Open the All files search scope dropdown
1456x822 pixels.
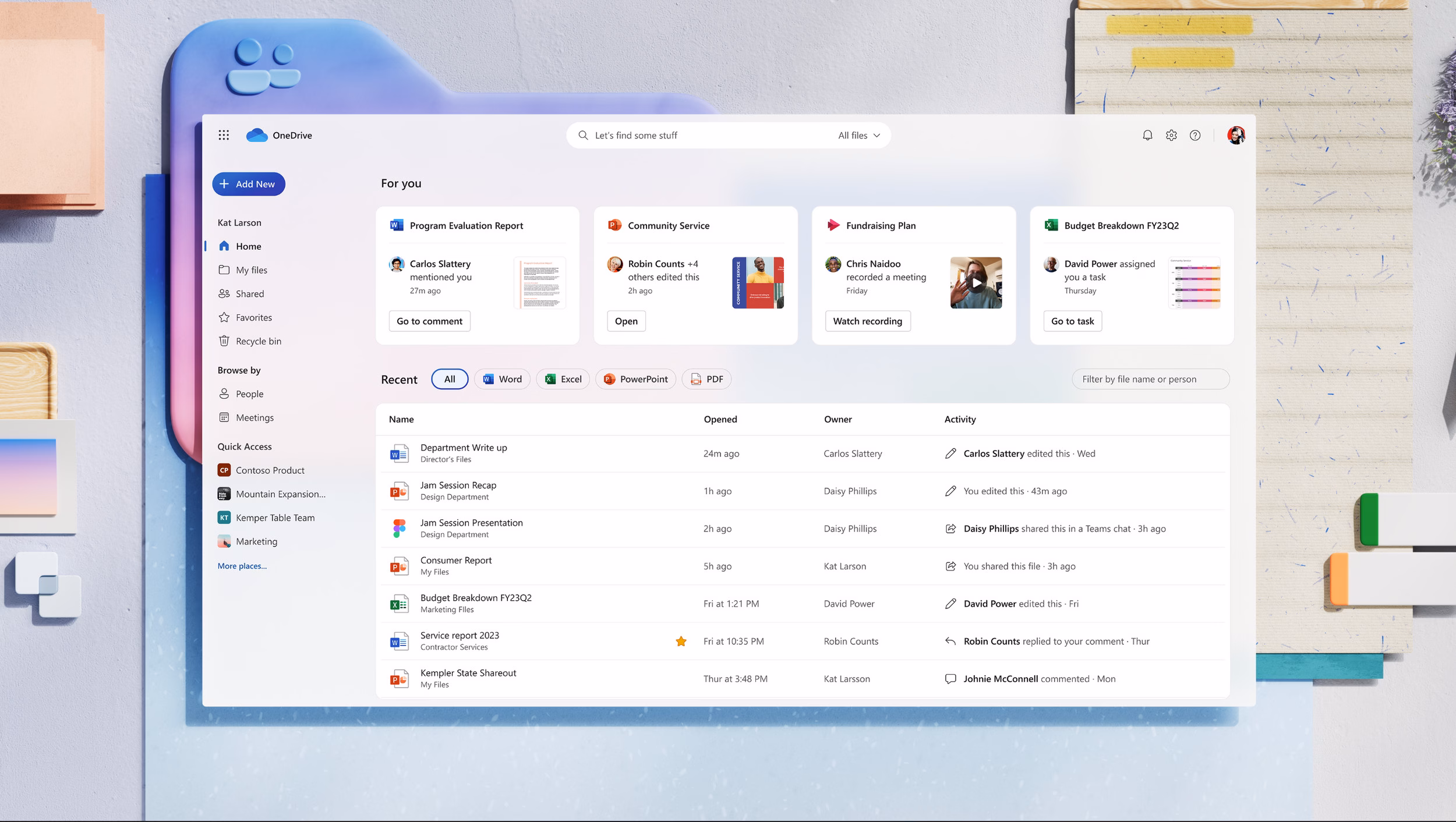coord(857,134)
